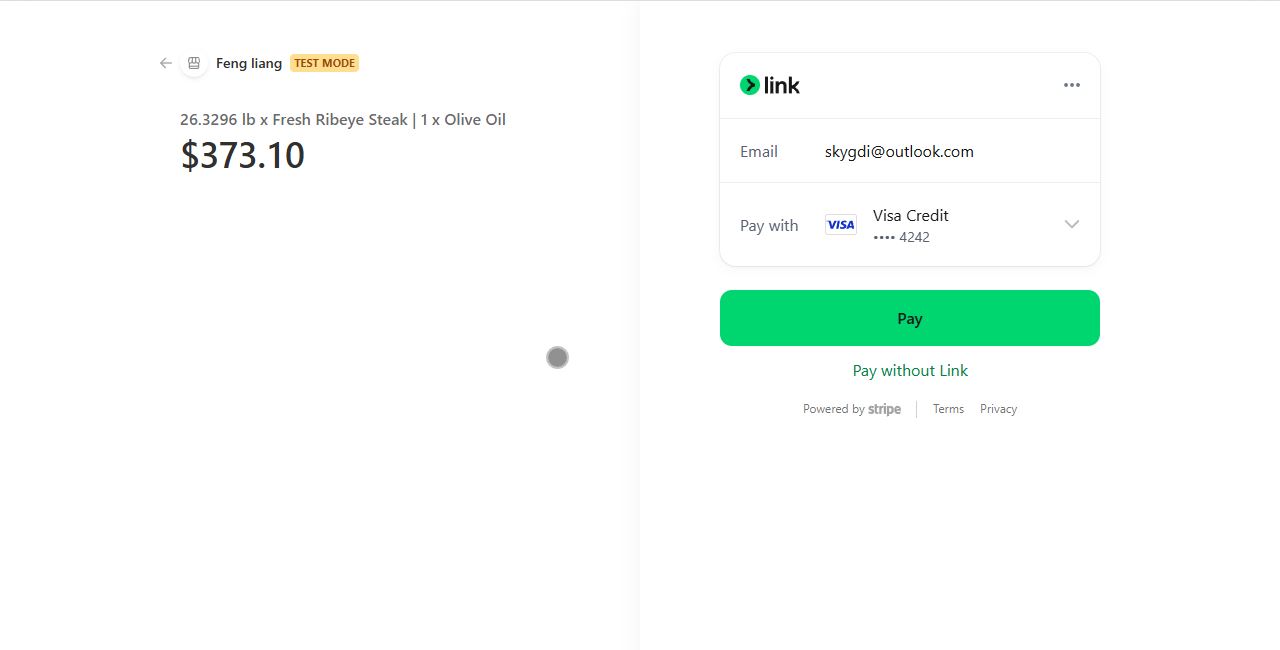Click the Visa card logo
1280x650 pixels.
(840, 225)
